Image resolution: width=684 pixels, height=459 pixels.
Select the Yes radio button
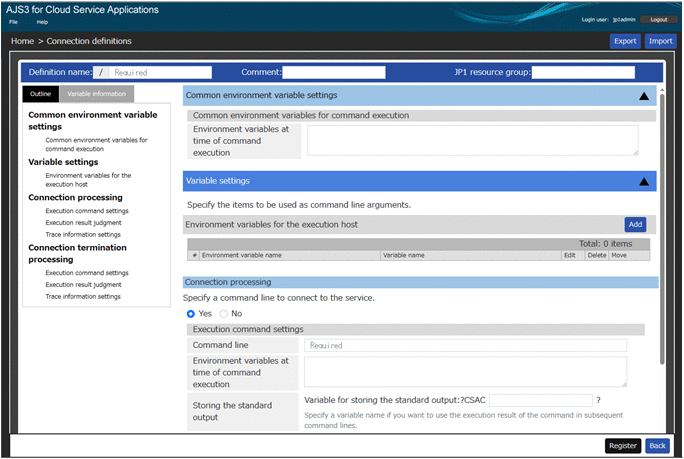click(x=191, y=313)
